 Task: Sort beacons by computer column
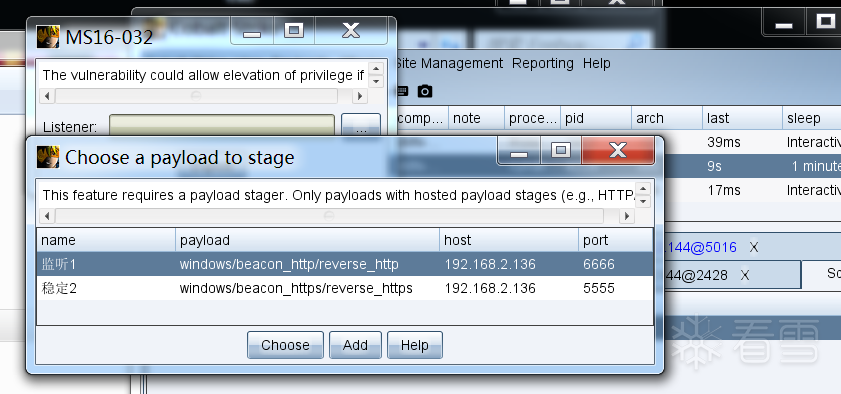pyautogui.click(x=422, y=118)
